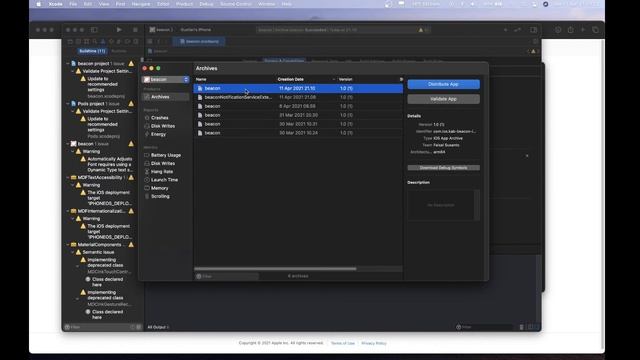This screenshot has width=640, height=360.
Task: Select beacon archive from 30 Mar 10.24
Action: click(298, 133)
